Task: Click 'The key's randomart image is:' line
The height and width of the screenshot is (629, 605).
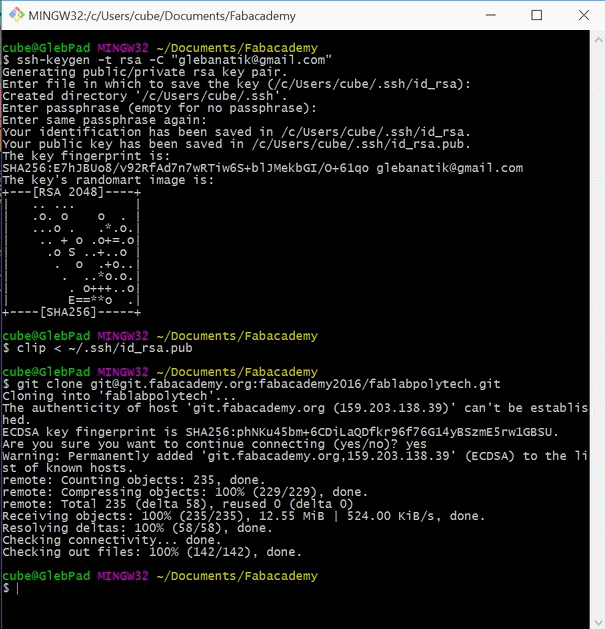Action: [108, 180]
